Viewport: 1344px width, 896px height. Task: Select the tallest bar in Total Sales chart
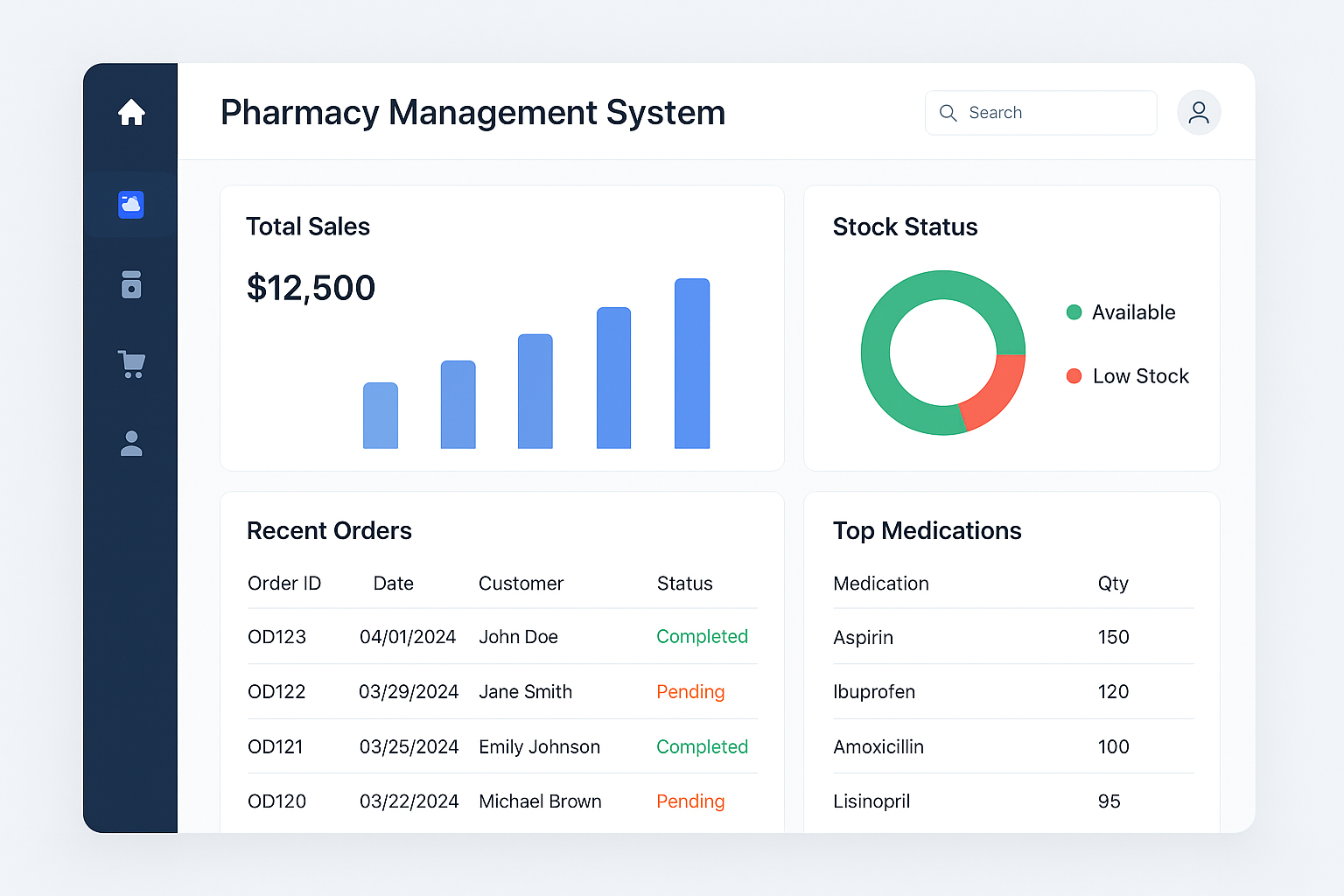pyautogui.click(x=691, y=364)
